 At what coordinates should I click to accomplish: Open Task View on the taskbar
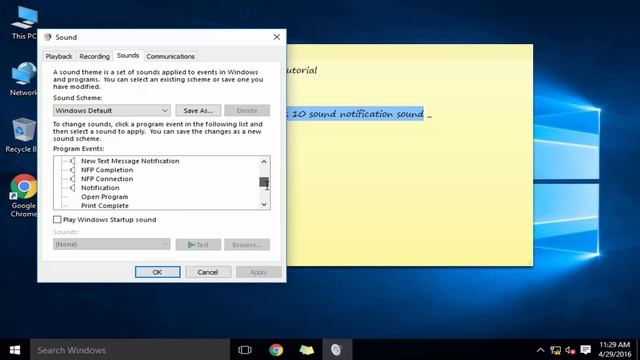click(245, 350)
